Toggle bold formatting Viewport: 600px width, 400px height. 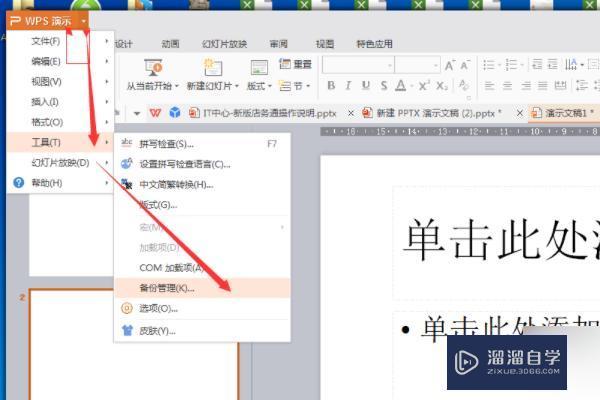click(x=331, y=85)
